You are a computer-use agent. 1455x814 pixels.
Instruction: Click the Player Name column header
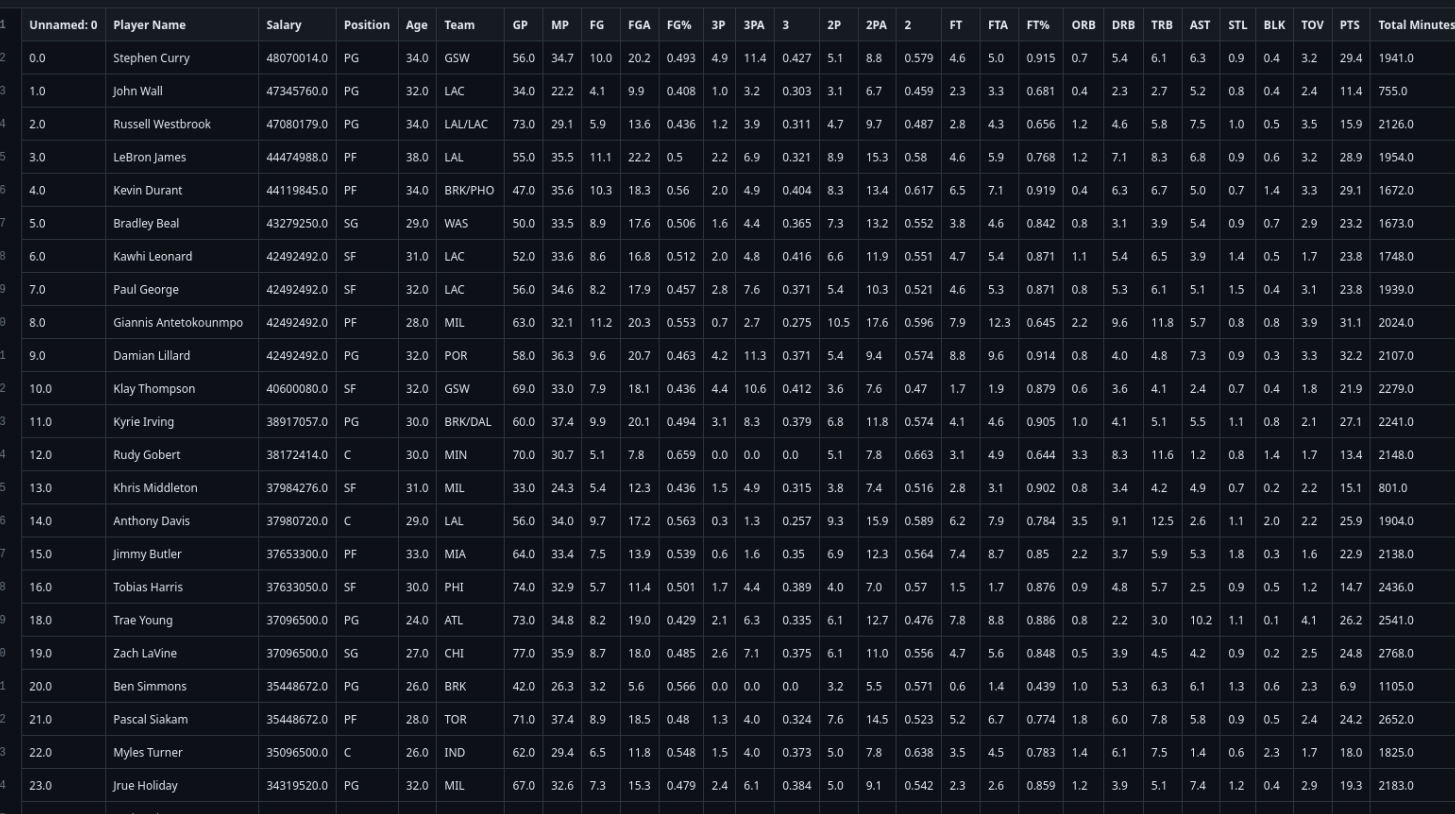[x=181, y=25]
